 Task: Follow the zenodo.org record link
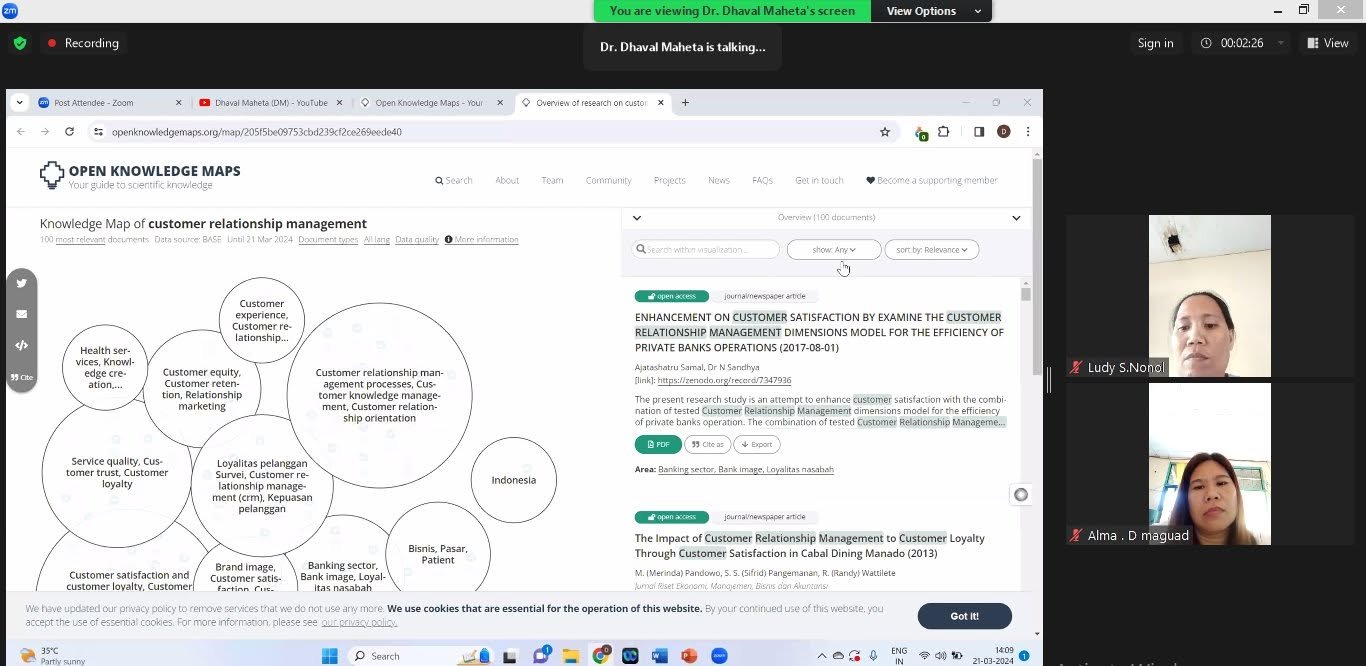(724, 380)
